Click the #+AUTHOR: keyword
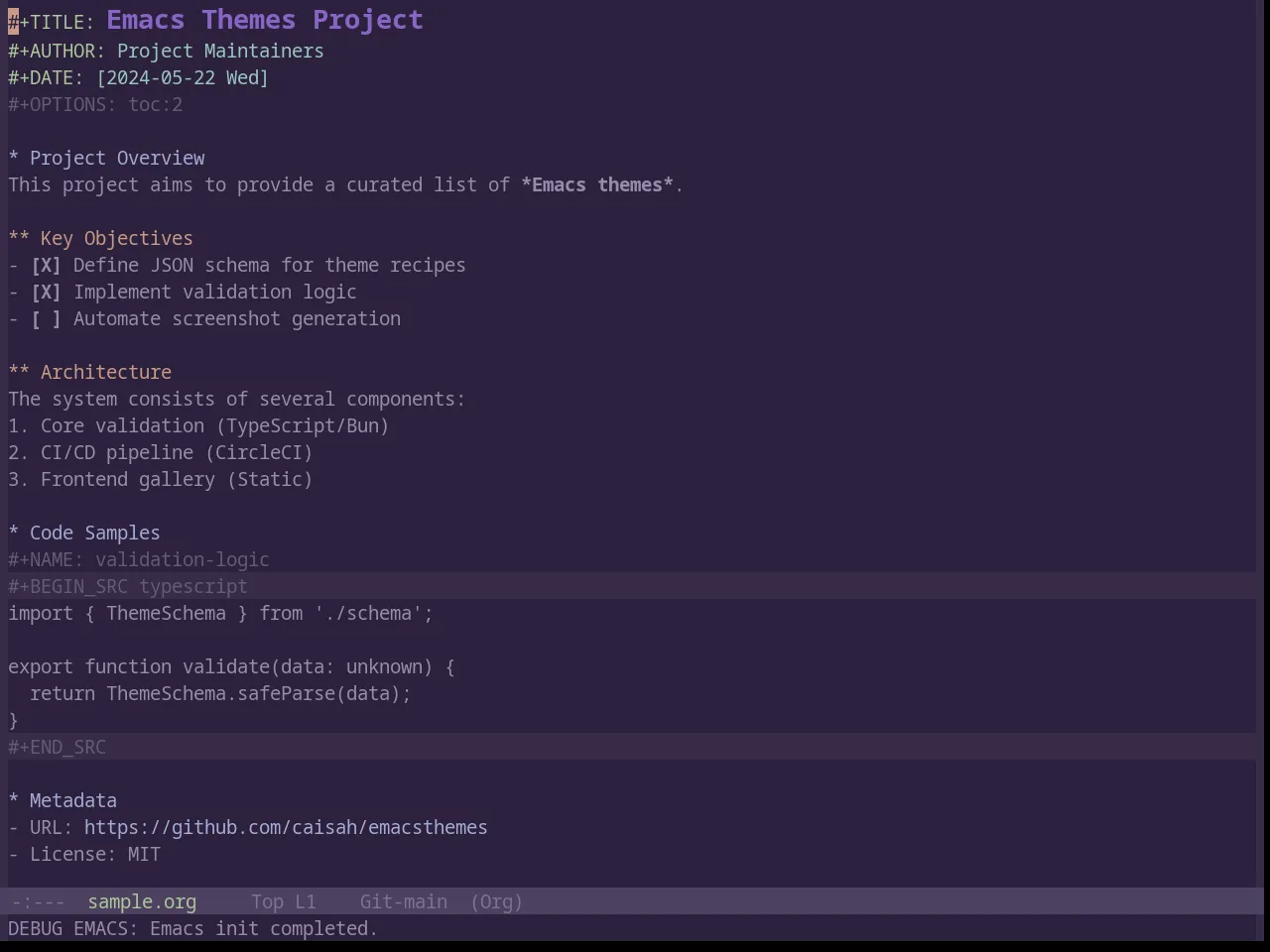 [57, 52]
